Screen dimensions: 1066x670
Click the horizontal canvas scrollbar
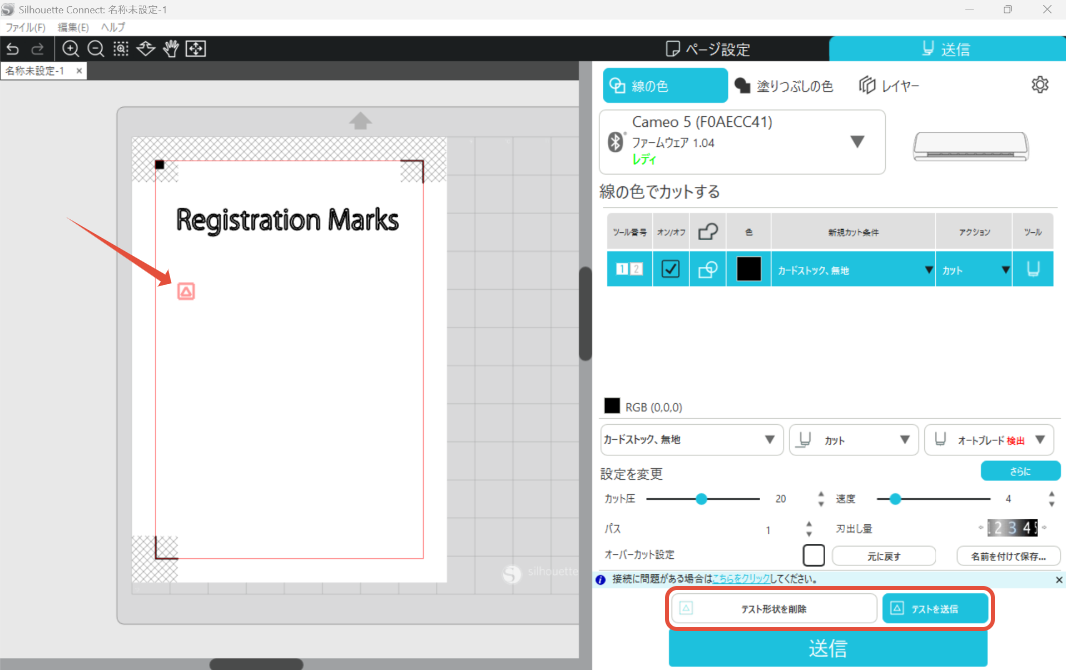256,664
